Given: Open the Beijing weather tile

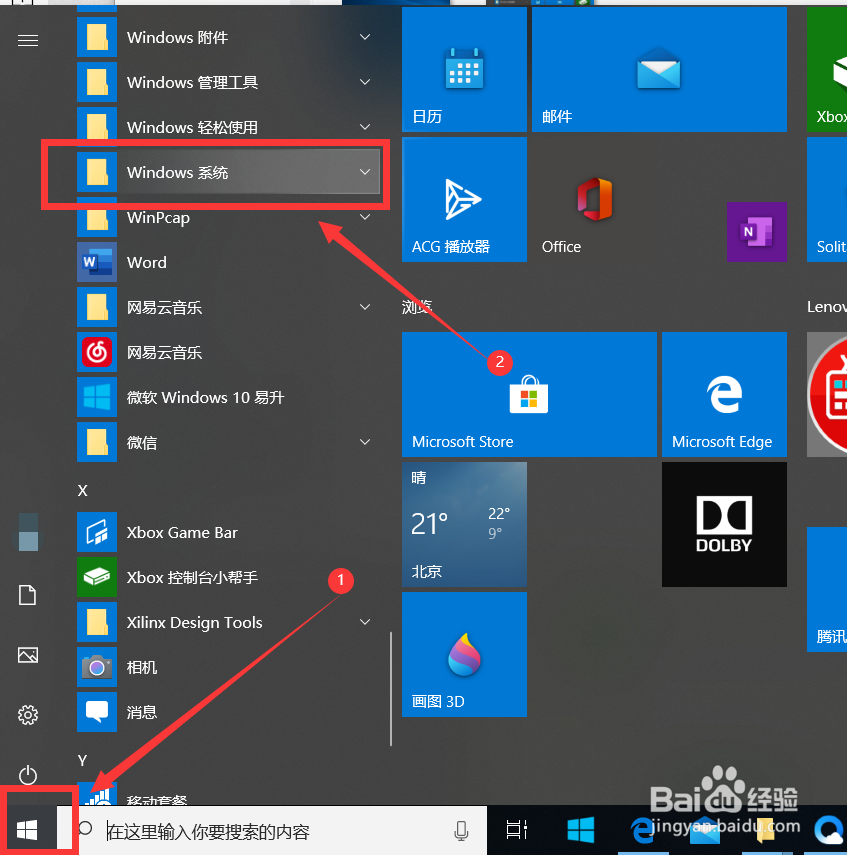Looking at the screenshot, I should tap(464, 525).
